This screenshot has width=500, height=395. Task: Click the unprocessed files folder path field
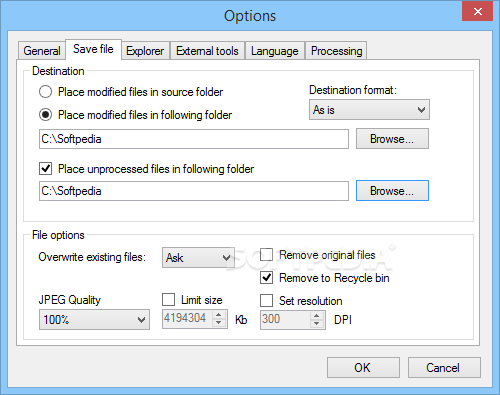[194, 191]
